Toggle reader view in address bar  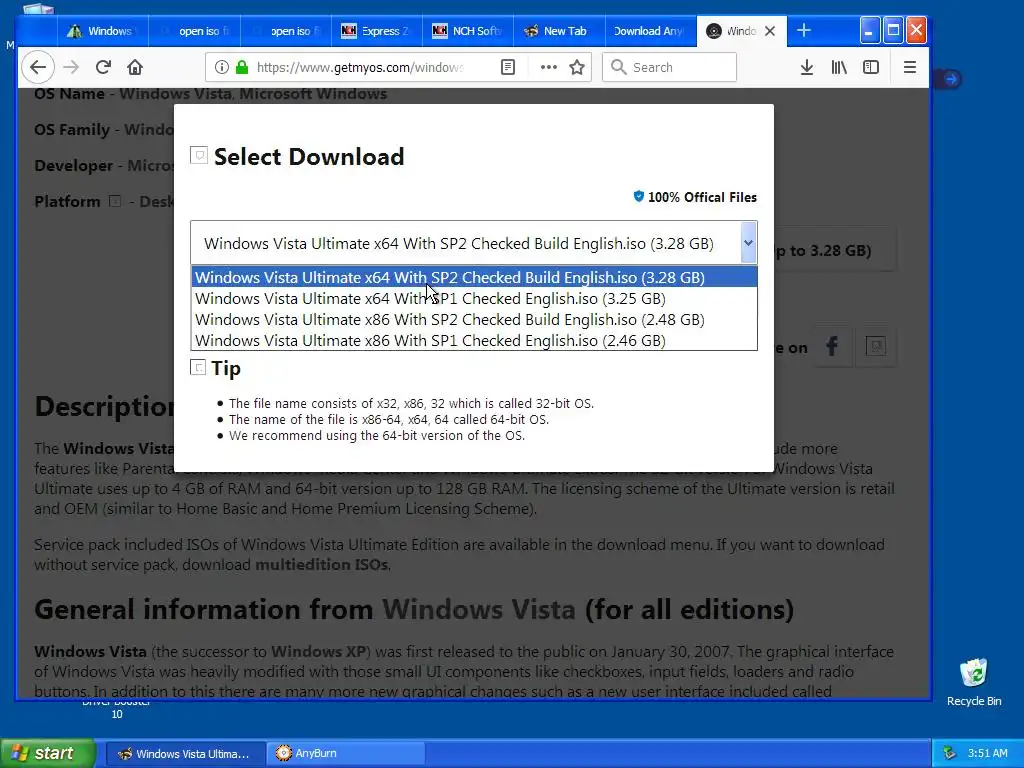(x=508, y=67)
